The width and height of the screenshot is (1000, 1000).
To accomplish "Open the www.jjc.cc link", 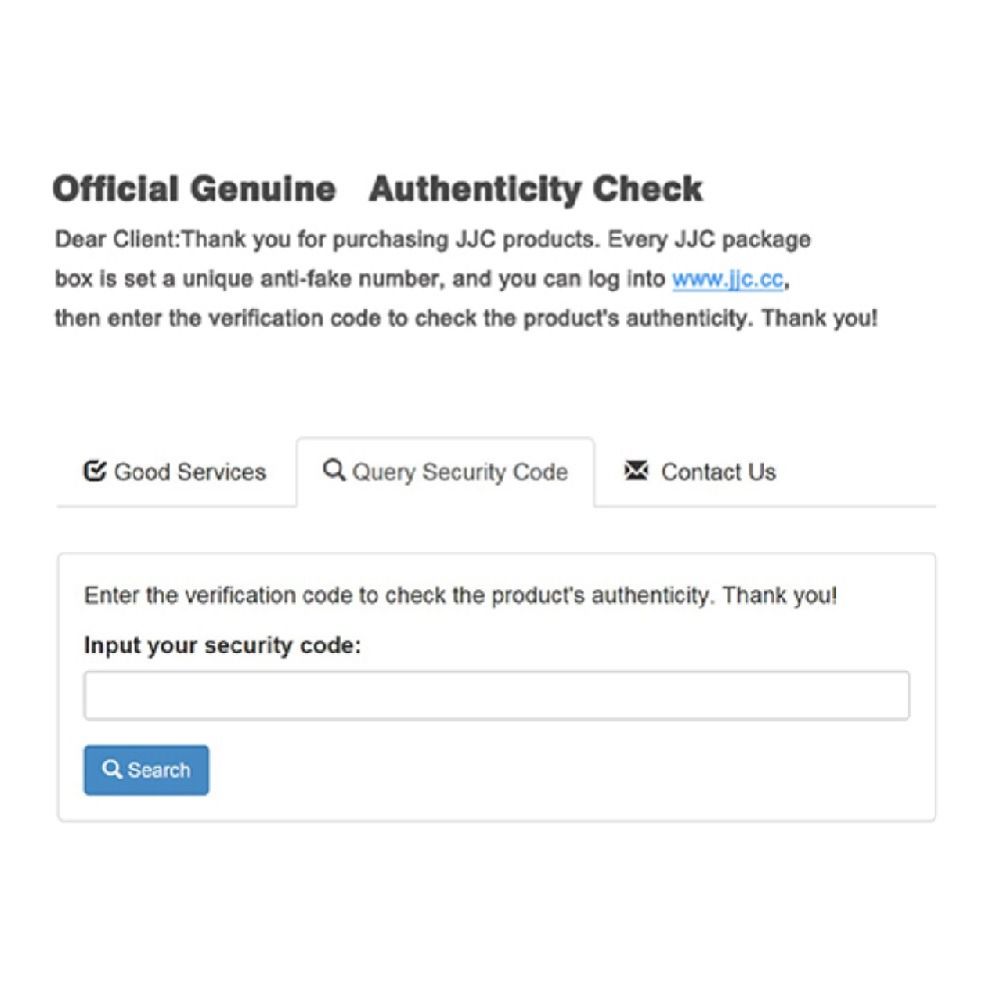I will point(727,280).
